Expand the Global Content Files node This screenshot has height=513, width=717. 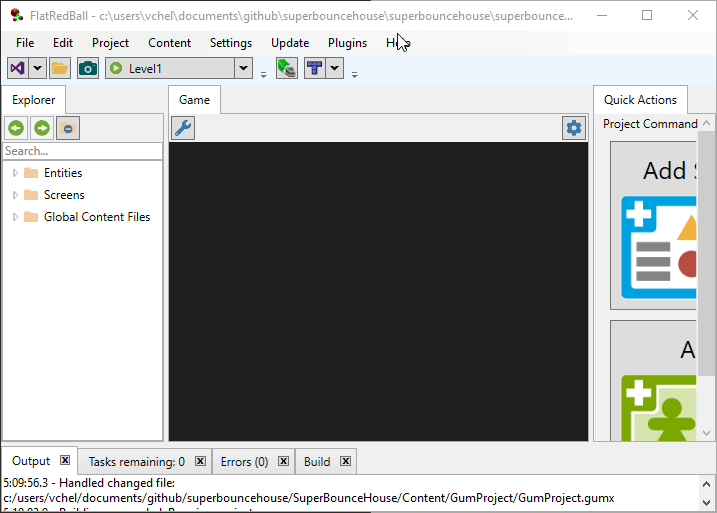click(15, 217)
